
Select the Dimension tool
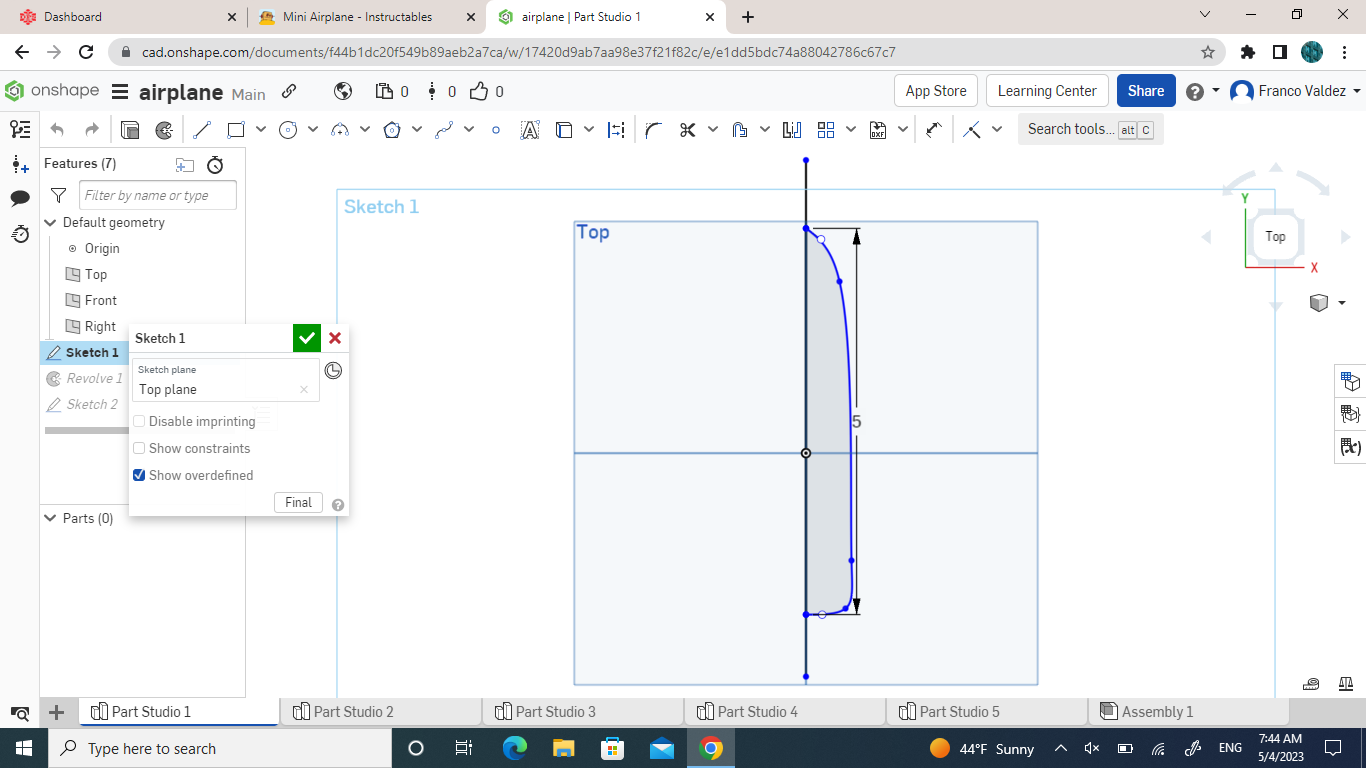click(x=617, y=129)
